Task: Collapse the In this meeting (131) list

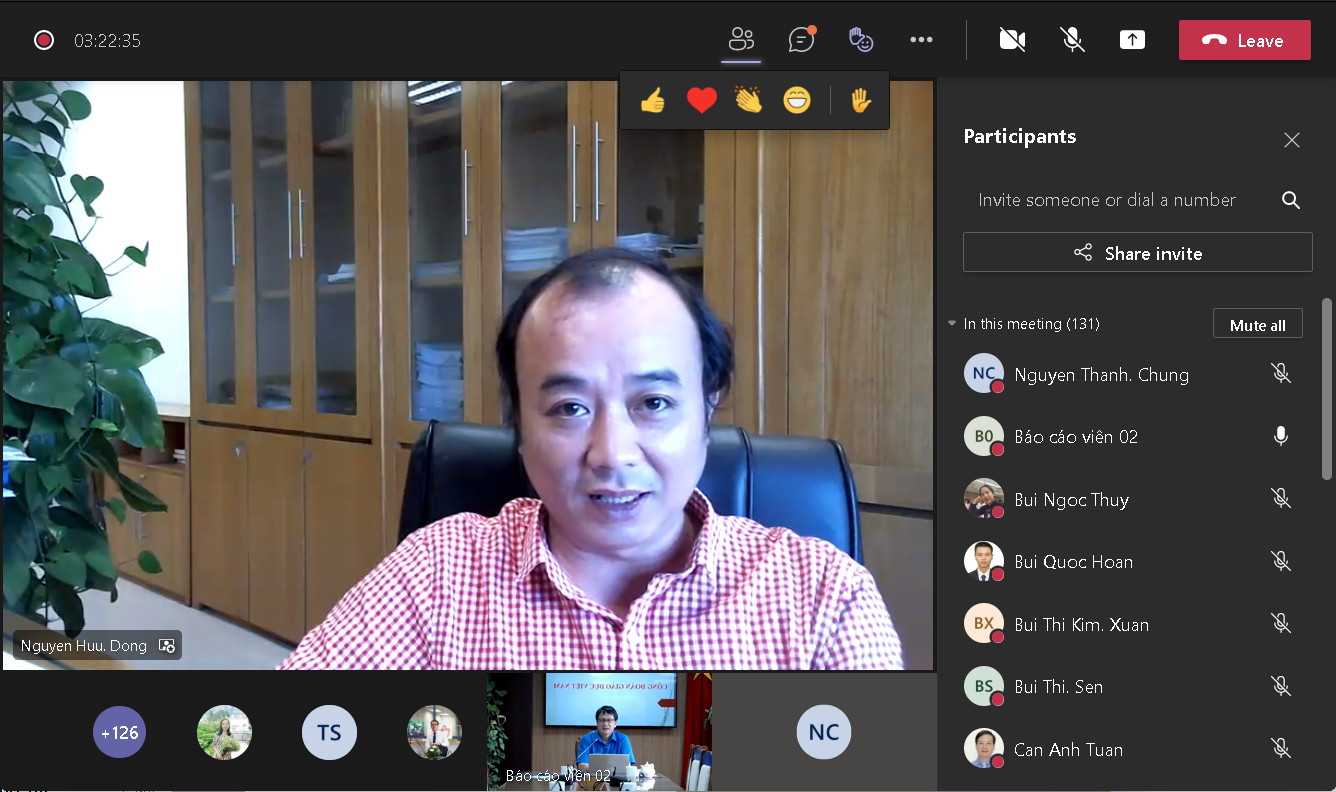Action: click(952, 324)
